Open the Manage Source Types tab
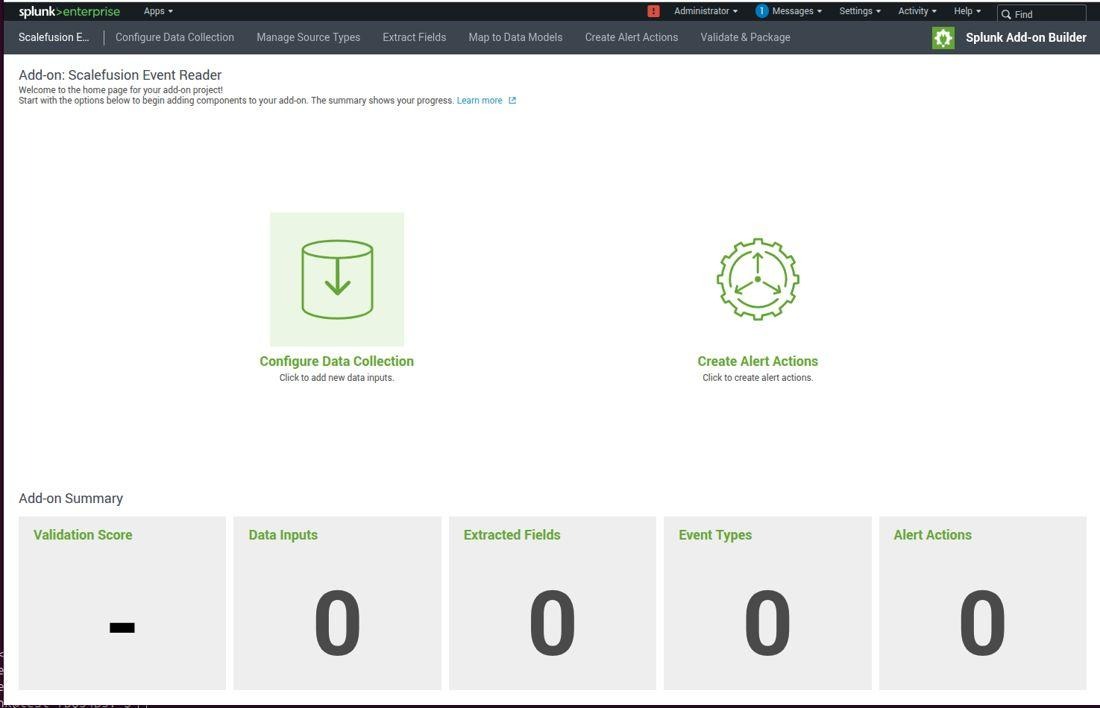 [308, 37]
